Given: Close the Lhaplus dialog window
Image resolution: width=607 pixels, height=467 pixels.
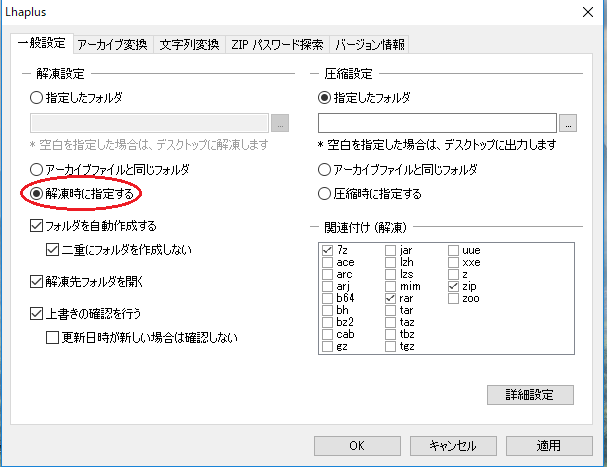Looking at the screenshot, I should (x=588, y=12).
